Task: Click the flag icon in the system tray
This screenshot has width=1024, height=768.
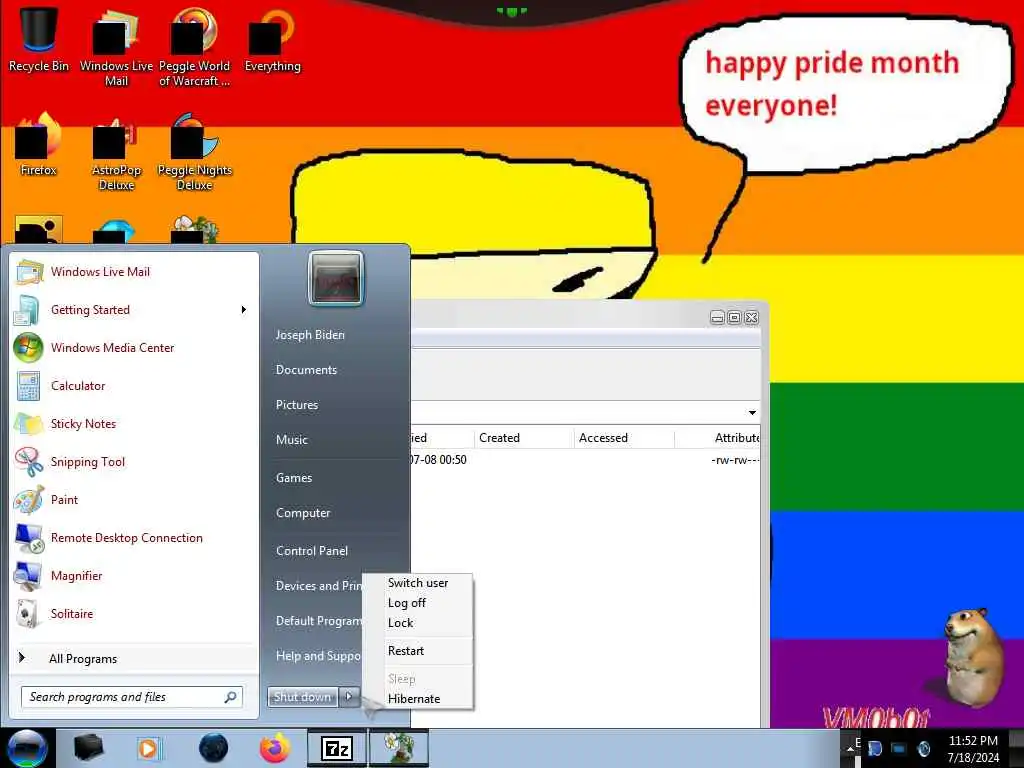Action: click(874, 748)
